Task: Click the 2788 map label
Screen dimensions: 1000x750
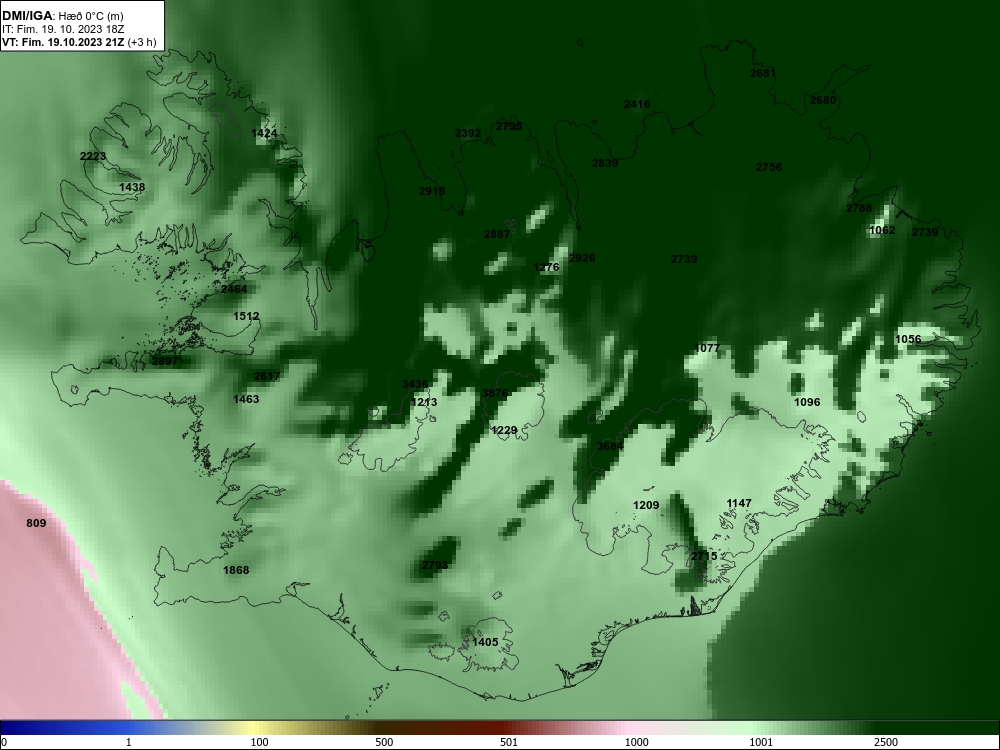Action: 859,208
